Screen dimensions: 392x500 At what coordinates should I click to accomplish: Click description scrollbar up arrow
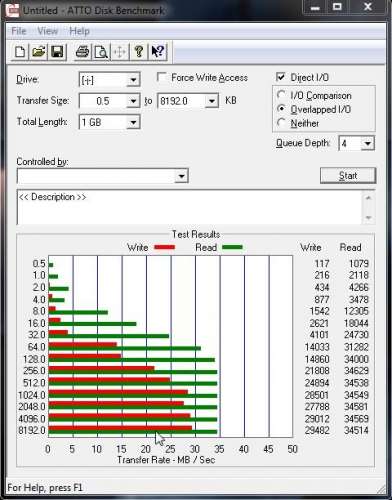(x=368, y=198)
